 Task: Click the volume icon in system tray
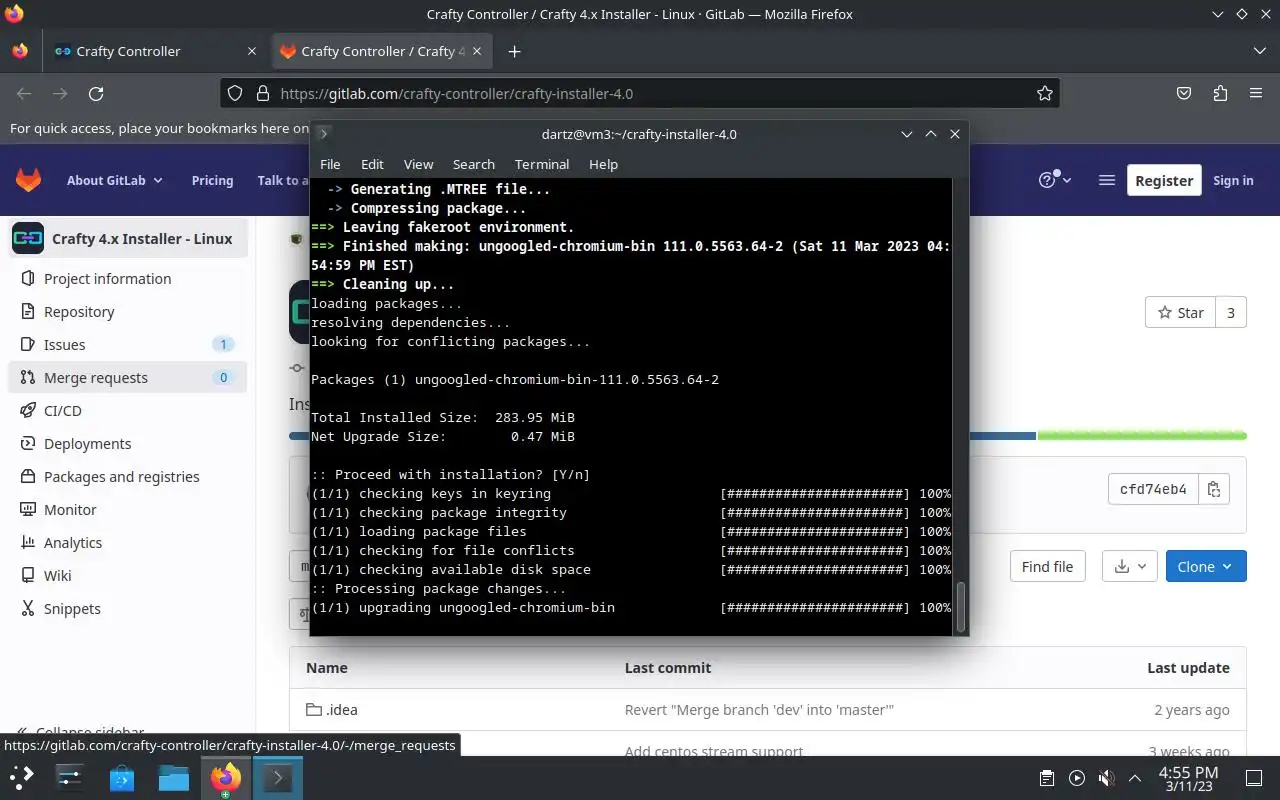[1106, 777]
